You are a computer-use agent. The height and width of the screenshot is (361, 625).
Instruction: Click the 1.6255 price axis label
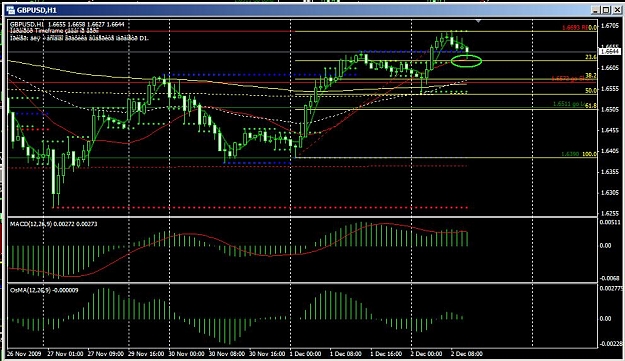610,213
